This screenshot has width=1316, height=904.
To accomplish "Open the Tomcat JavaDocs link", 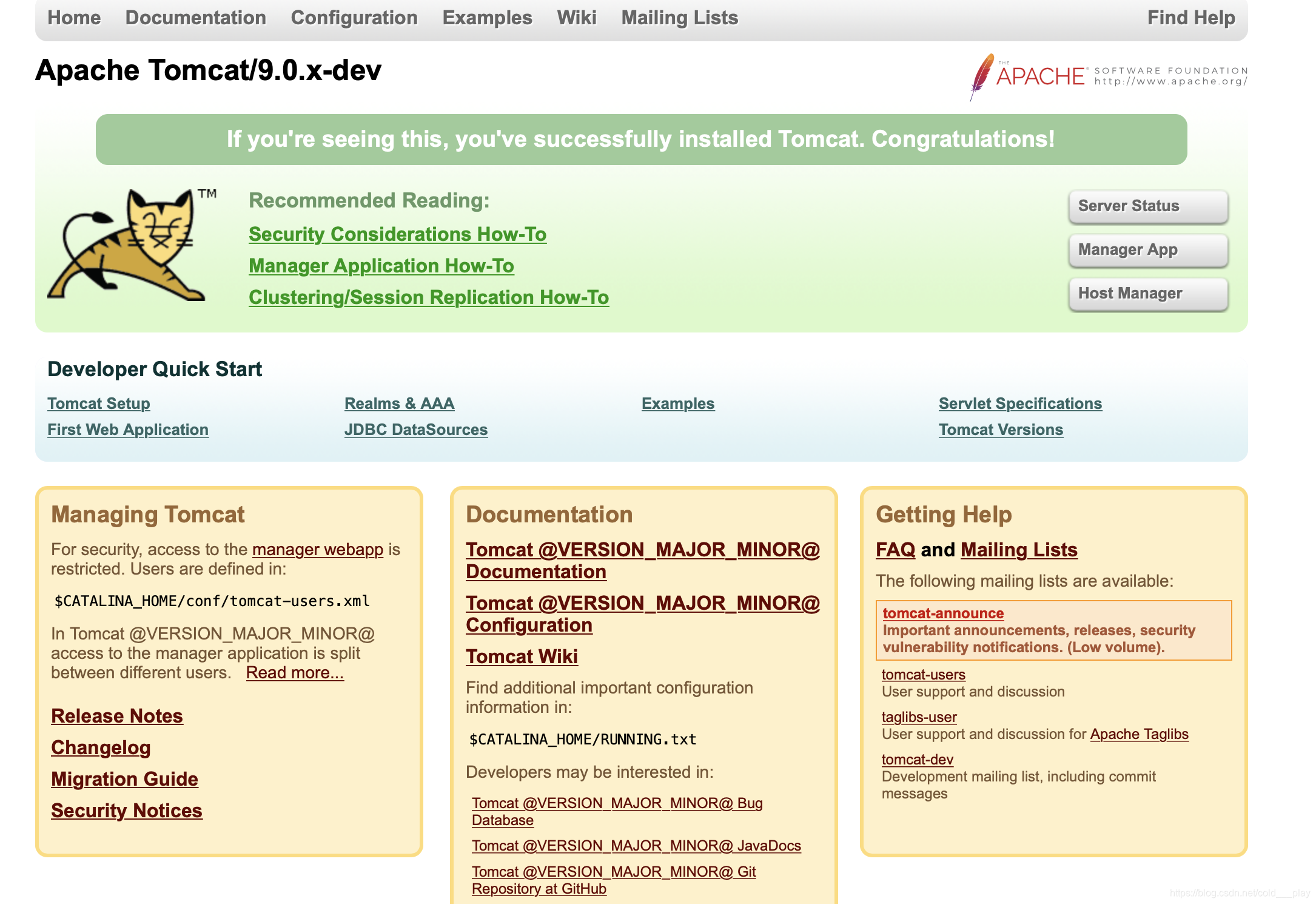I will click(x=637, y=846).
